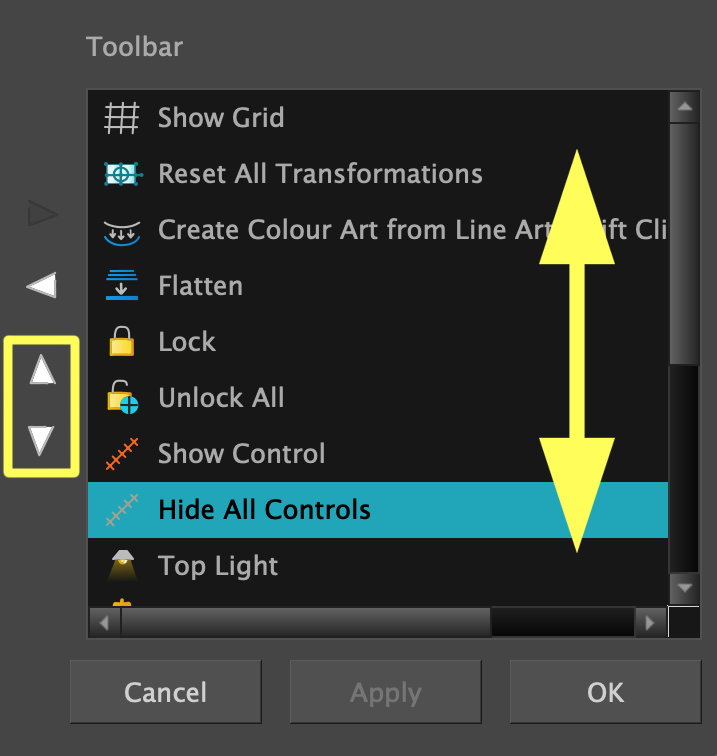This screenshot has width=717, height=756.
Task: Click the Create Colour Art icon
Action: click(123, 230)
